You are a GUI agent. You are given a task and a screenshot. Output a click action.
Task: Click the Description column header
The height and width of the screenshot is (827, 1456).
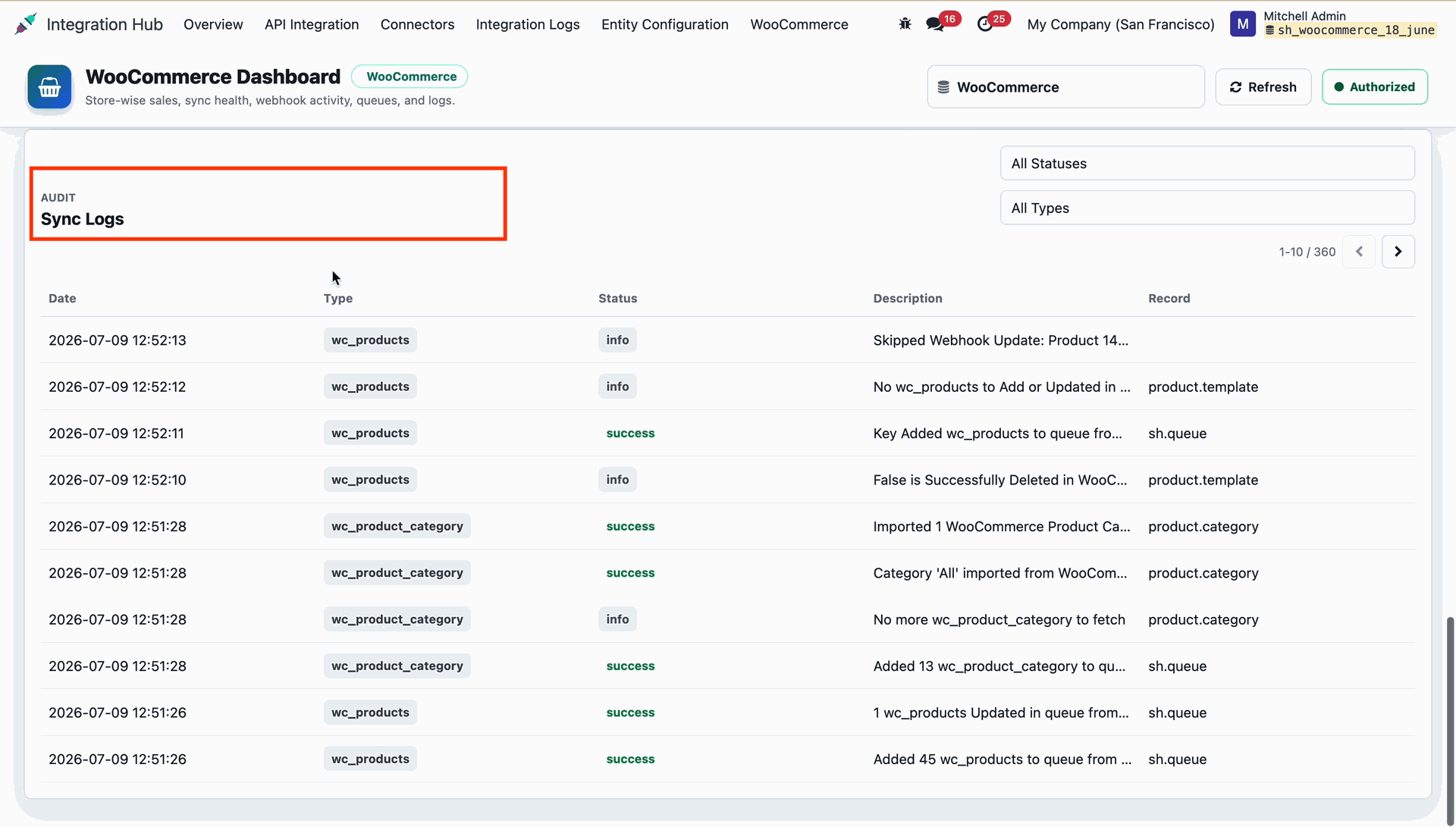pos(908,299)
